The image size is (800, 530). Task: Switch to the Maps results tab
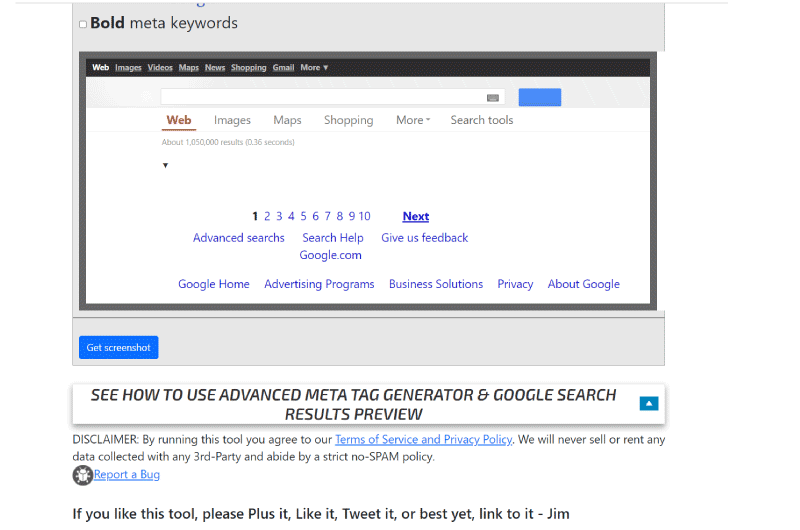click(287, 120)
